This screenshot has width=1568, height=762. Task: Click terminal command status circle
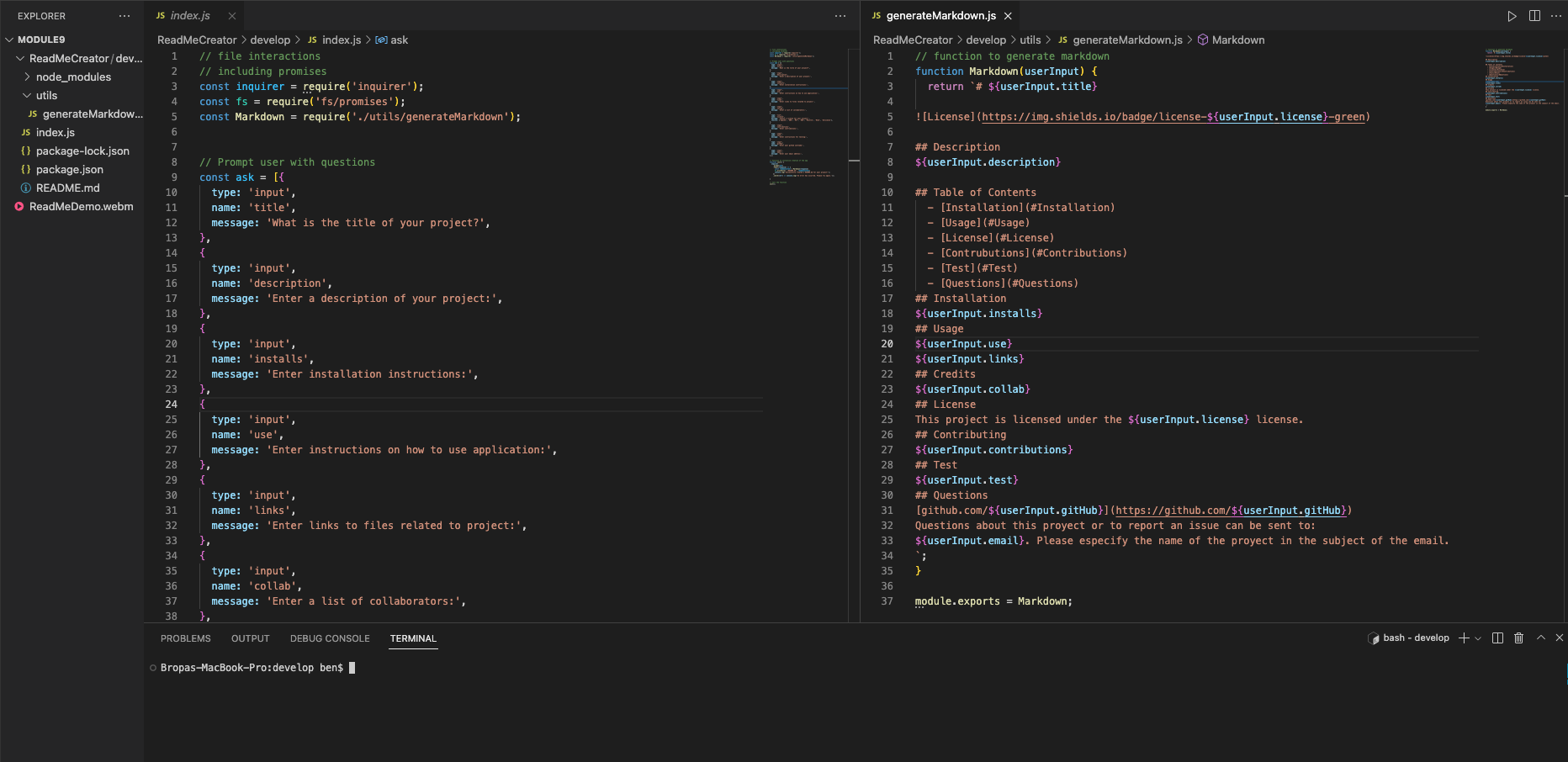(x=153, y=668)
